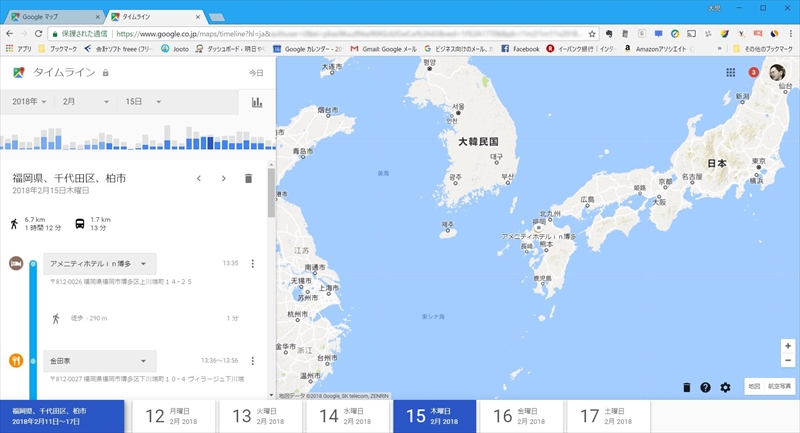The width and height of the screenshot is (800, 433).
Task: Switch map to 航空写真 satellite view
Action: 780,387
